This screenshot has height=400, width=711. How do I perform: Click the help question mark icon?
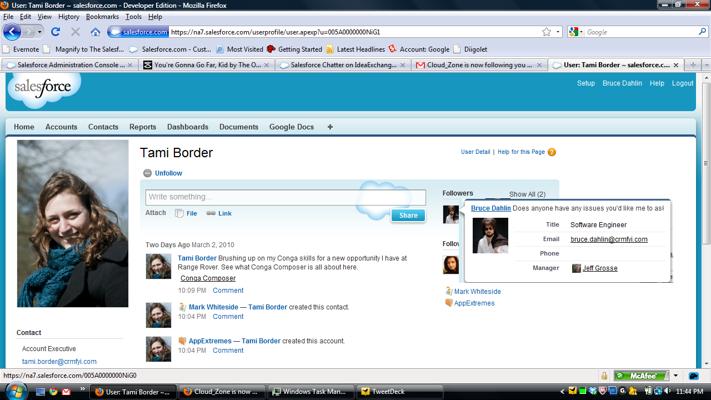click(551, 152)
